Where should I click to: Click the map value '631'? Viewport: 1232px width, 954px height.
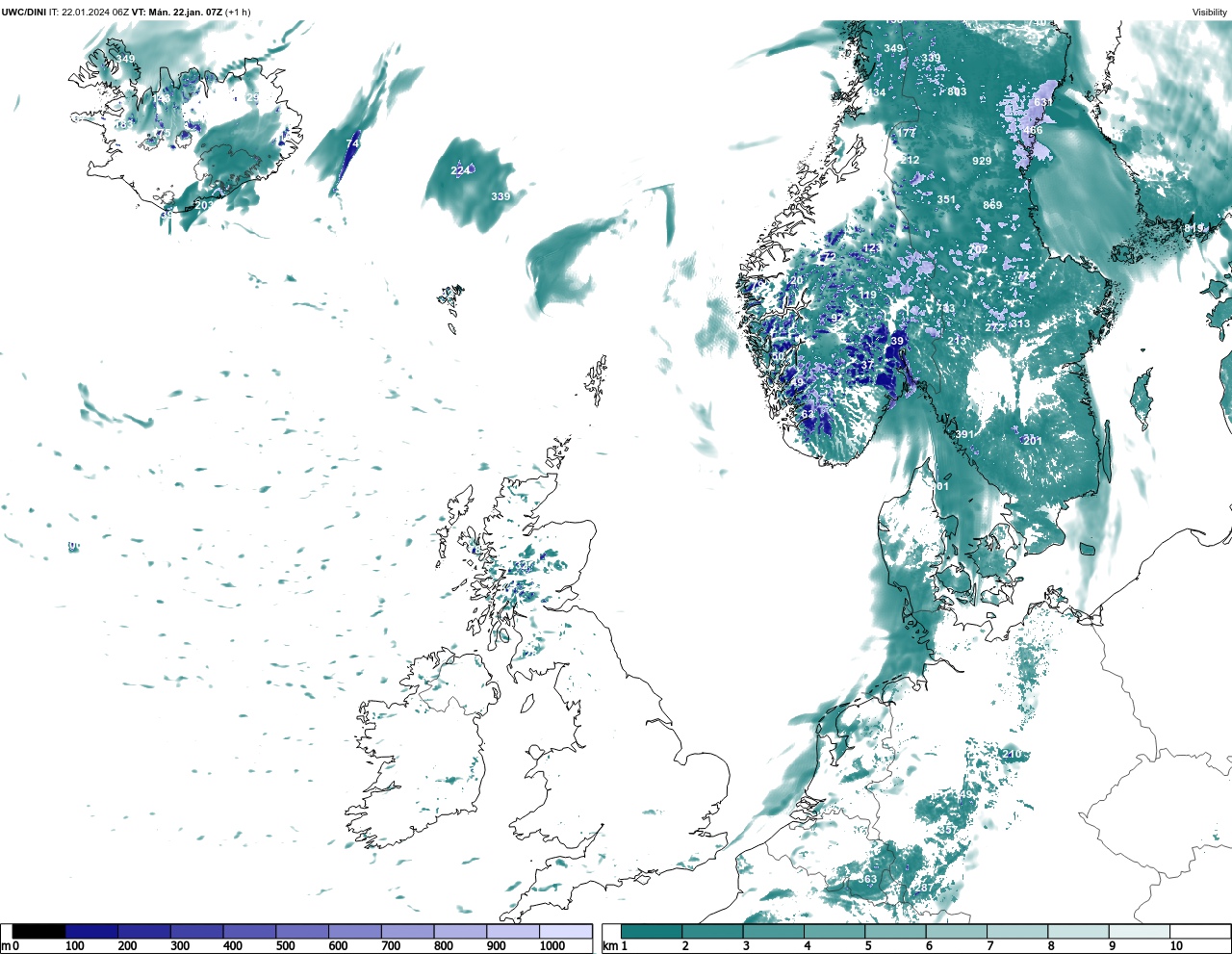click(x=1042, y=102)
